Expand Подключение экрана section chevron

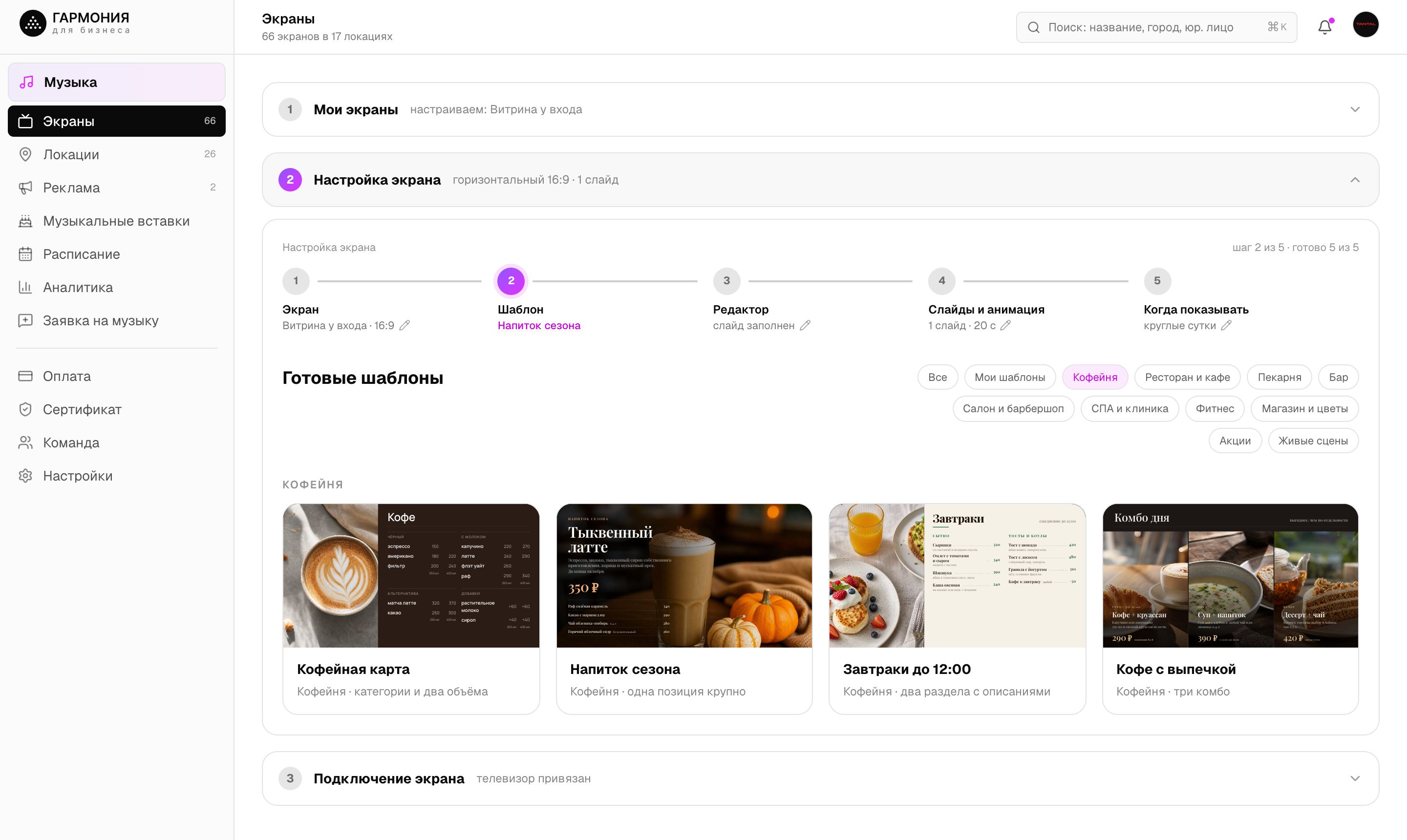click(1355, 778)
